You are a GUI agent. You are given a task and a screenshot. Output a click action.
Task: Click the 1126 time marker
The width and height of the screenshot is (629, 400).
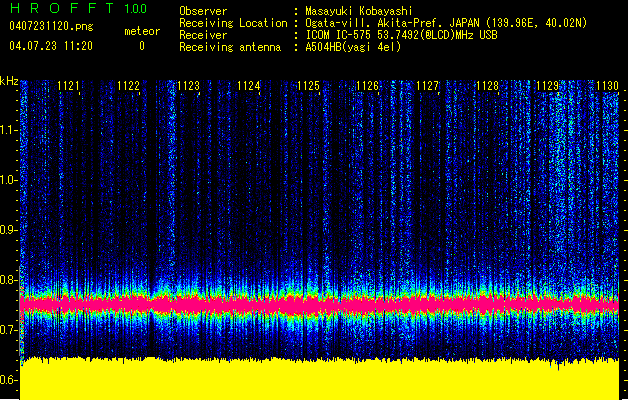tap(368, 86)
